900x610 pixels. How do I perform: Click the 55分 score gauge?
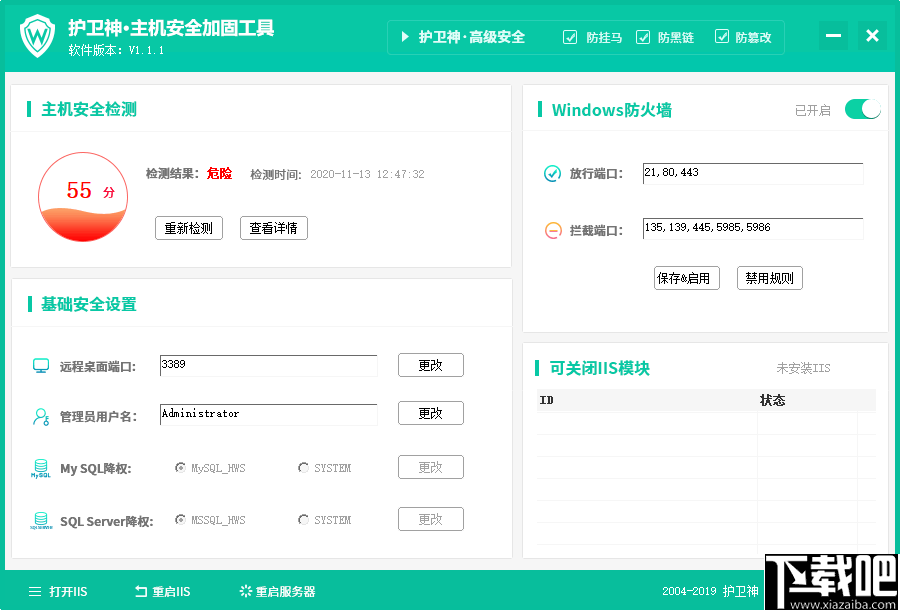pyautogui.click(x=83, y=197)
